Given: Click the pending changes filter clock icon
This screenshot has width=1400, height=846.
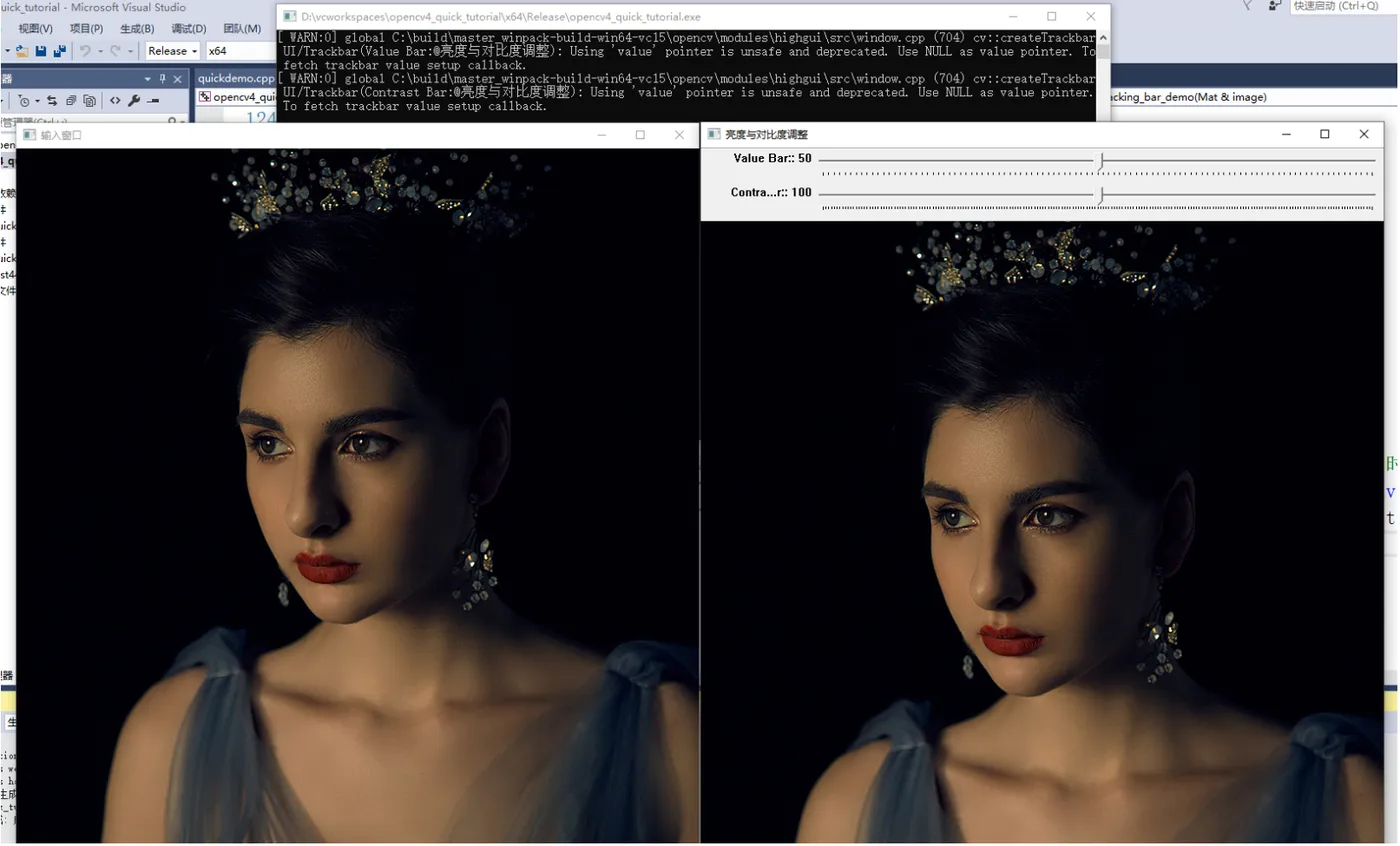Looking at the screenshot, I should pos(24,101).
